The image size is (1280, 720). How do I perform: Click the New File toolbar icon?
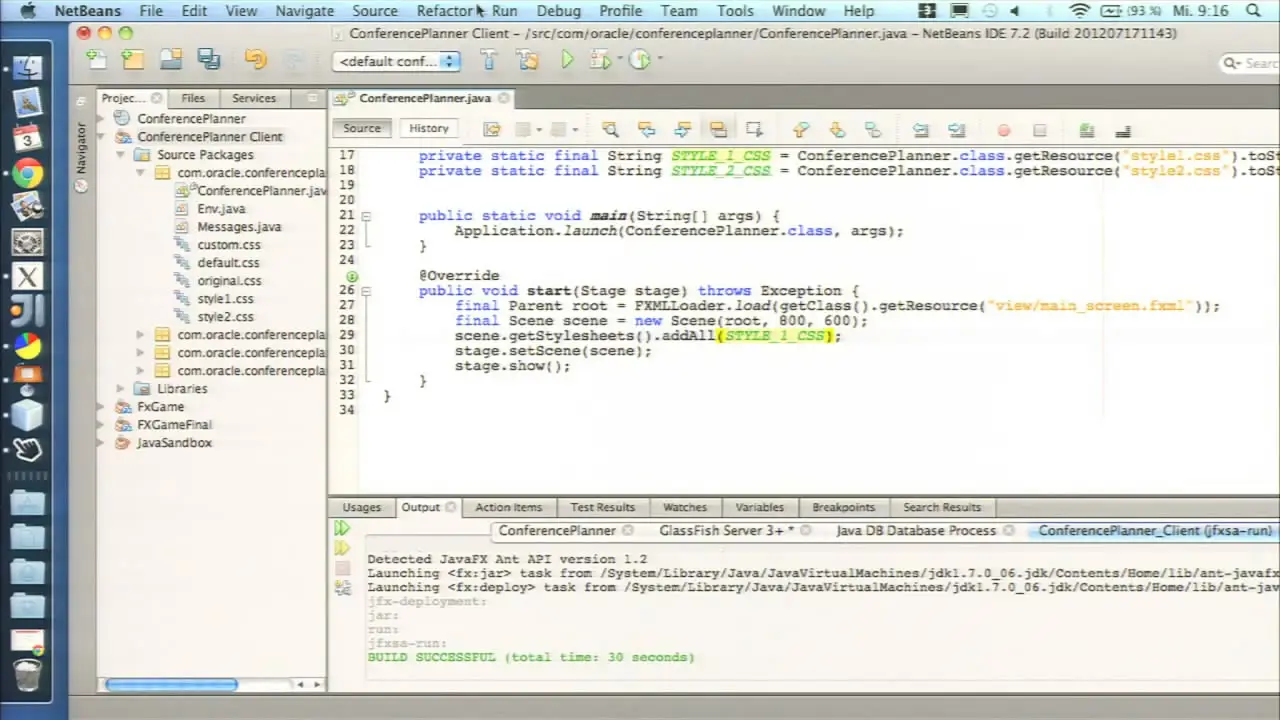(96, 60)
